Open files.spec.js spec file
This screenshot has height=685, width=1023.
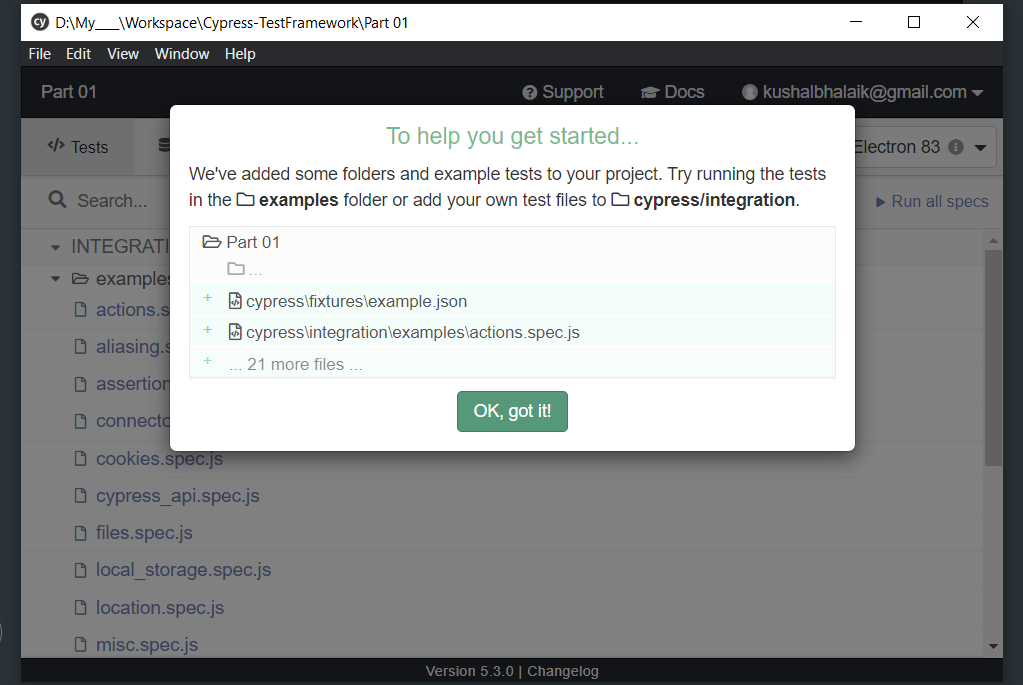point(144,533)
